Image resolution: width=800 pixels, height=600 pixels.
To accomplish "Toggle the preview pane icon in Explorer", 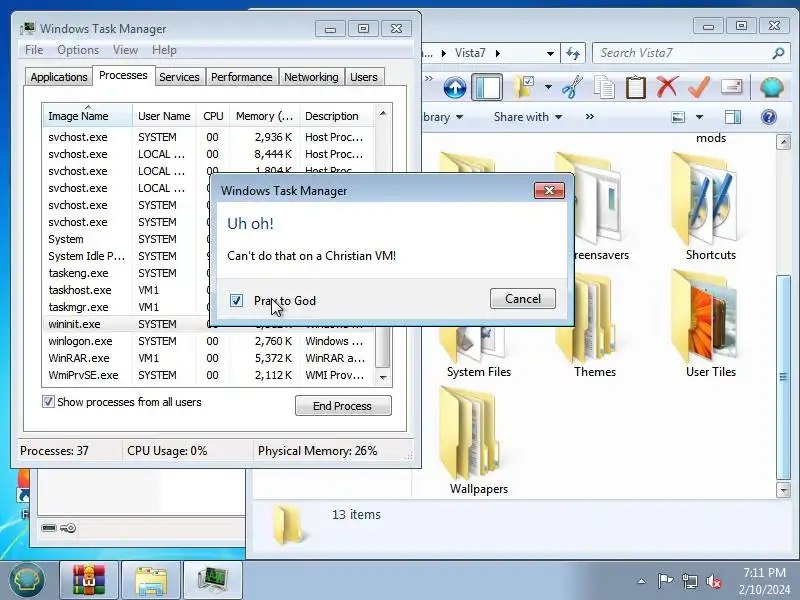I will 733,117.
